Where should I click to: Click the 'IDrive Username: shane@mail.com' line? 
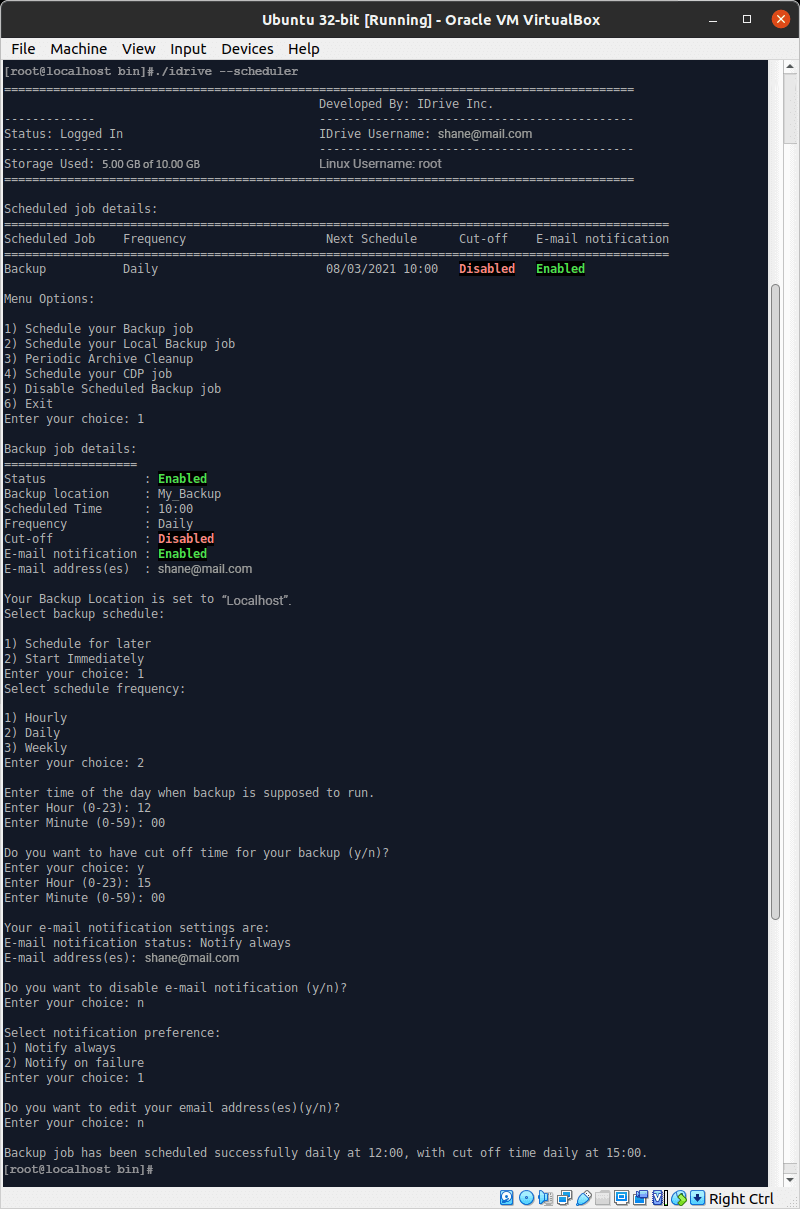pyautogui.click(x=425, y=134)
